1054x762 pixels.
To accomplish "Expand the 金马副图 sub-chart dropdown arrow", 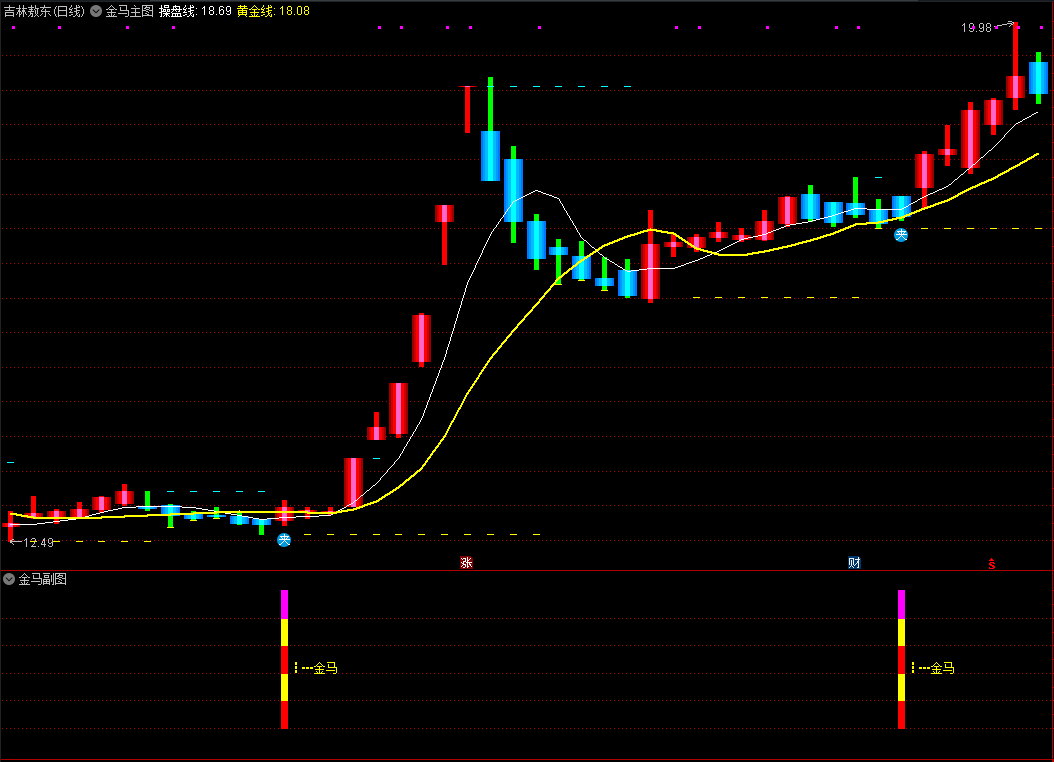I will coord(9,579).
